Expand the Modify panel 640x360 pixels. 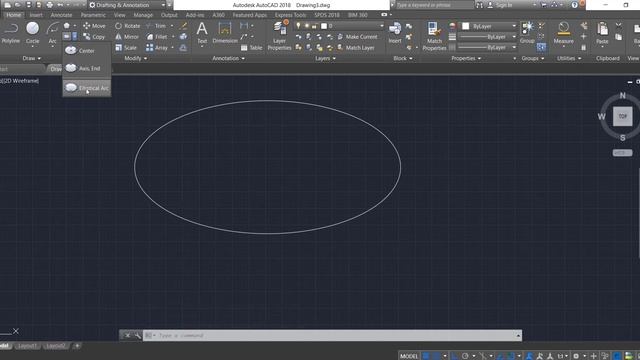[136, 58]
